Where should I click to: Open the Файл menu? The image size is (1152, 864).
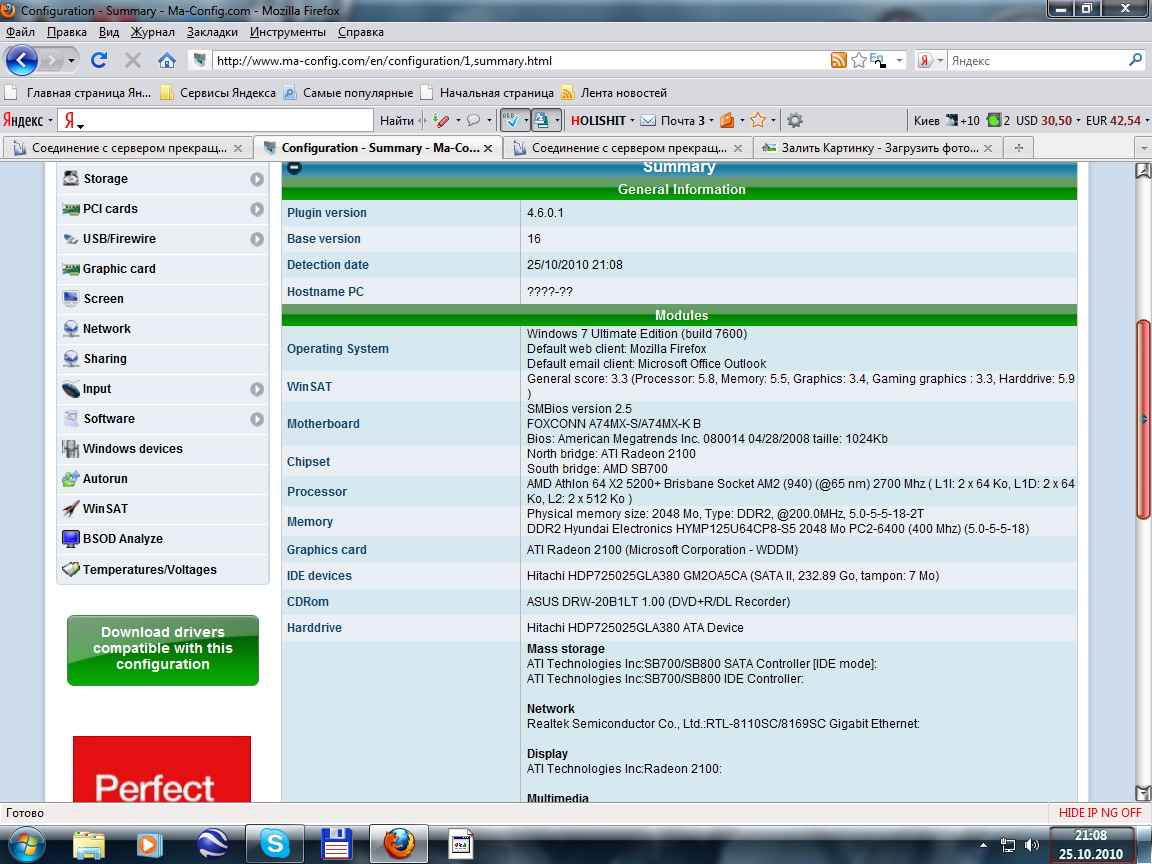pos(20,32)
